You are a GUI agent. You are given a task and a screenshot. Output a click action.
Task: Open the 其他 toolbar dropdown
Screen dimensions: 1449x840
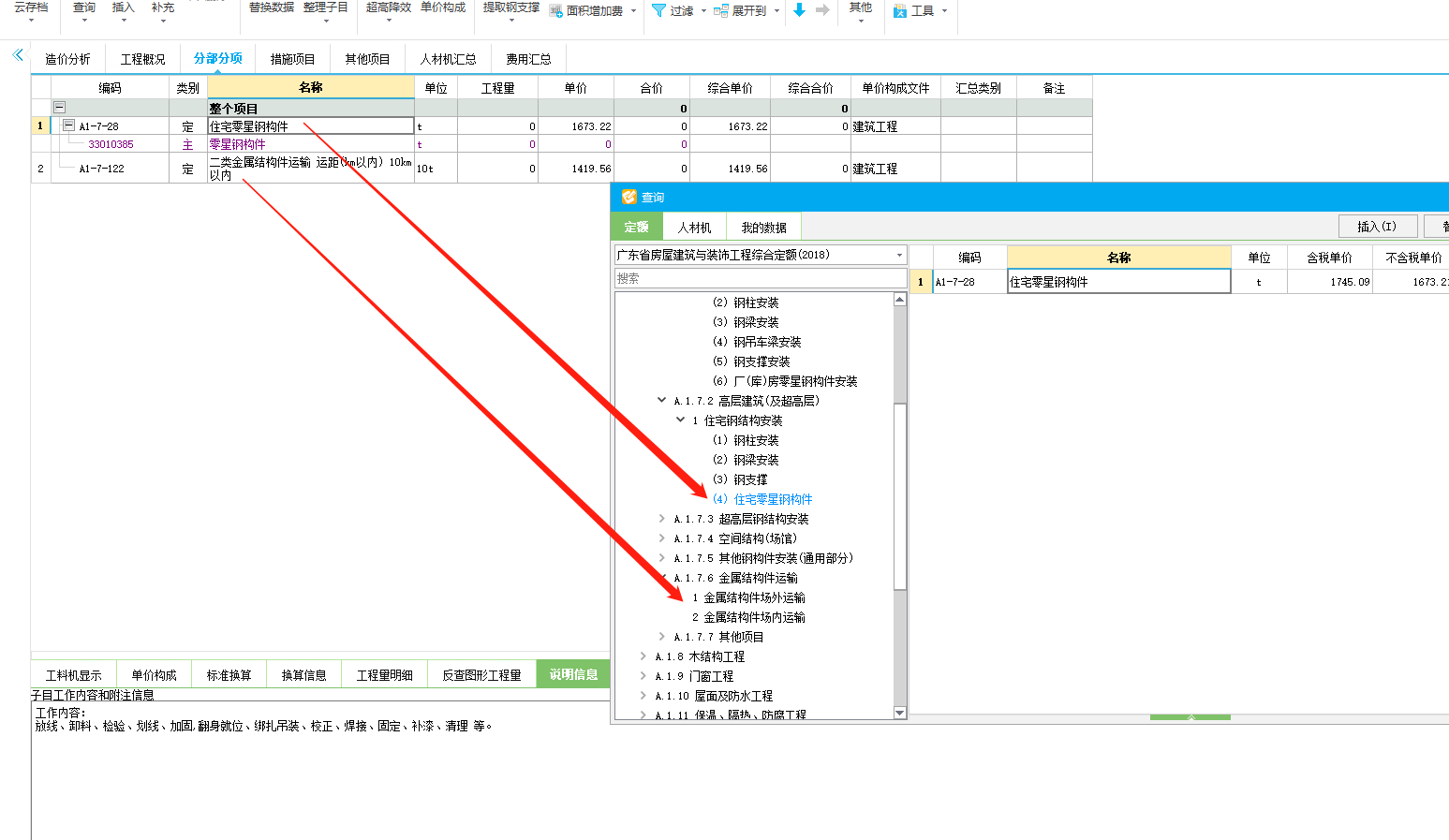[861, 21]
